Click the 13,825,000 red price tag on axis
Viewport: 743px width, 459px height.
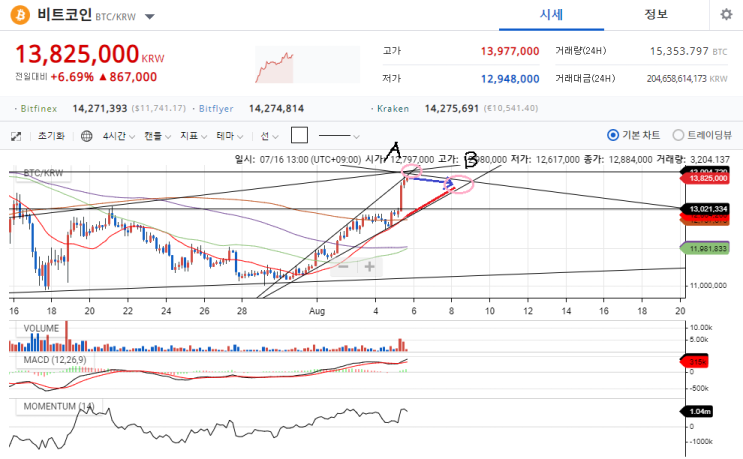705,179
